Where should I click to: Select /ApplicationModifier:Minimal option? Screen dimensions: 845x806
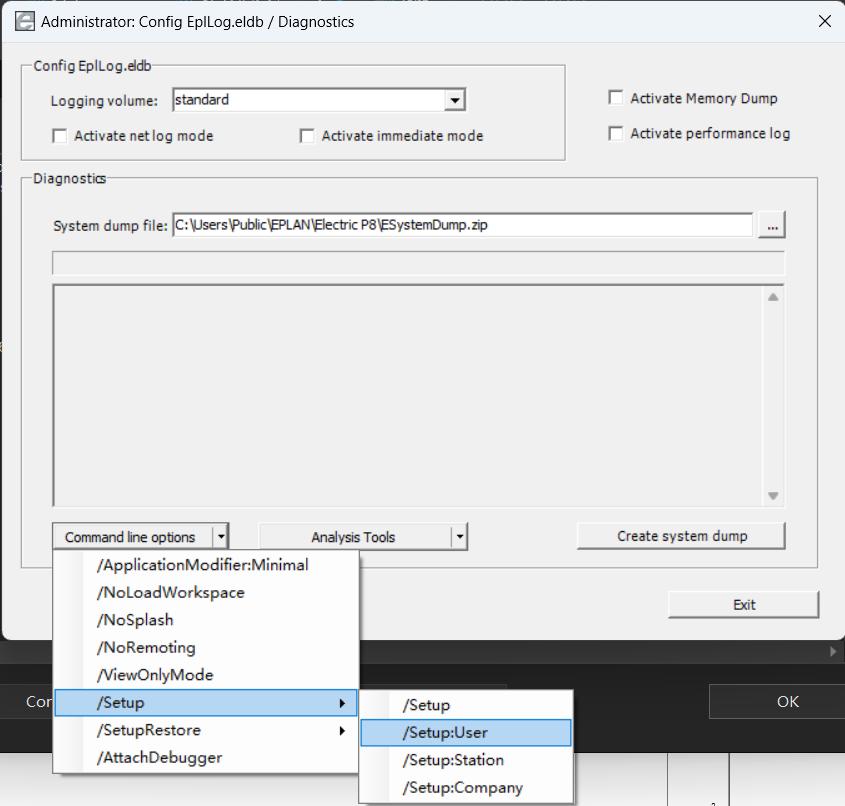[203, 565]
